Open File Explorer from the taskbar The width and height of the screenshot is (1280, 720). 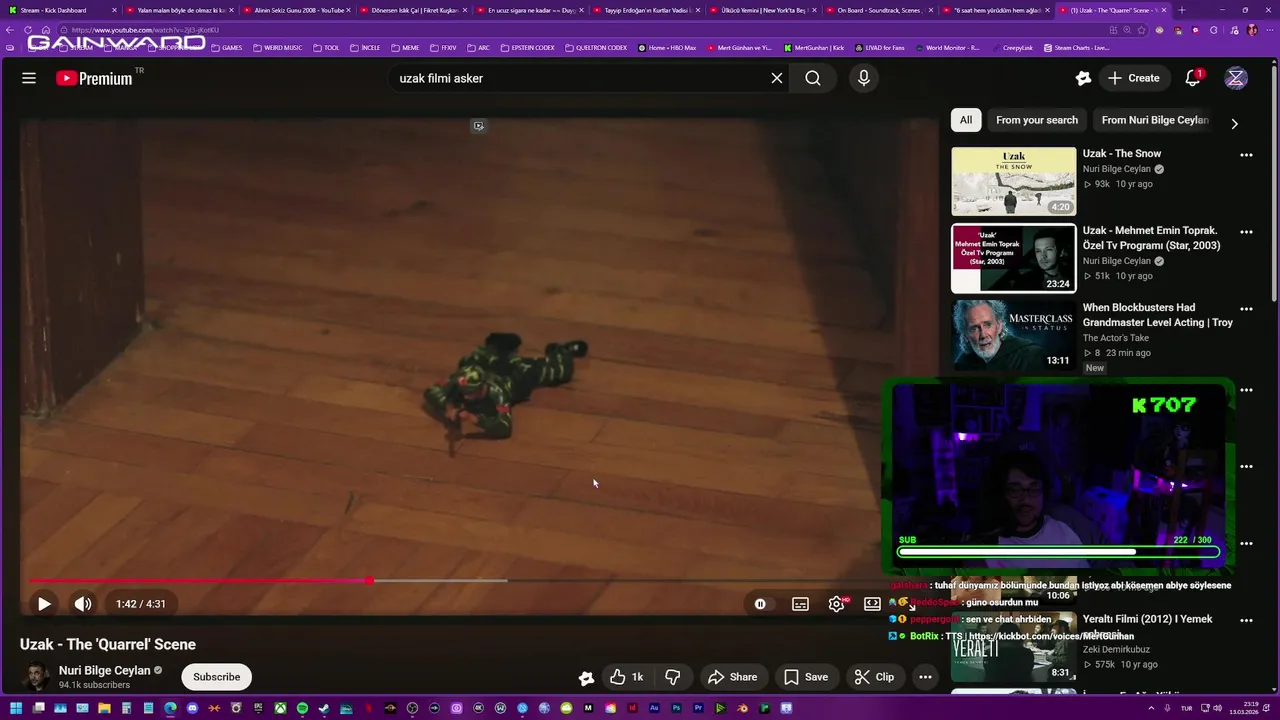(104, 708)
